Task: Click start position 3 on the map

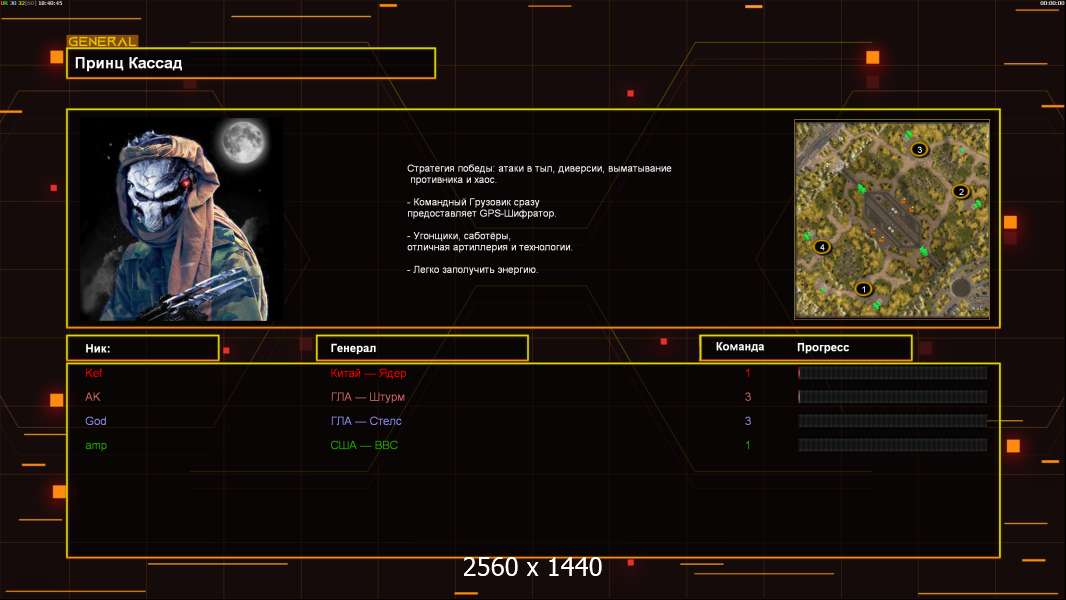Action: point(920,149)
